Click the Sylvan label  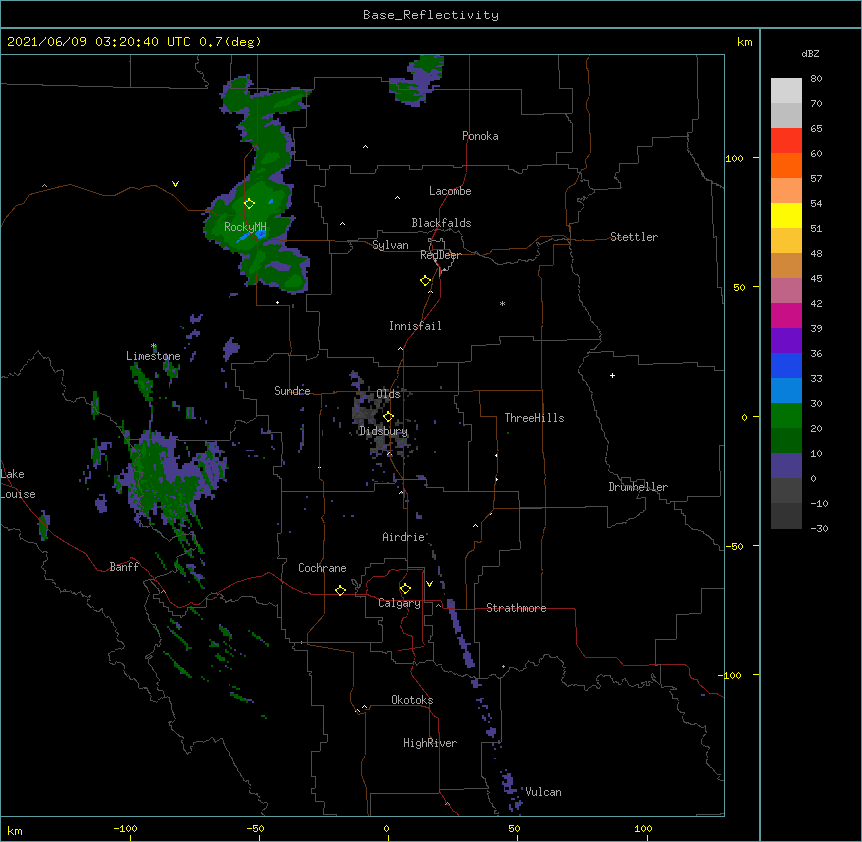pos(390,245)
